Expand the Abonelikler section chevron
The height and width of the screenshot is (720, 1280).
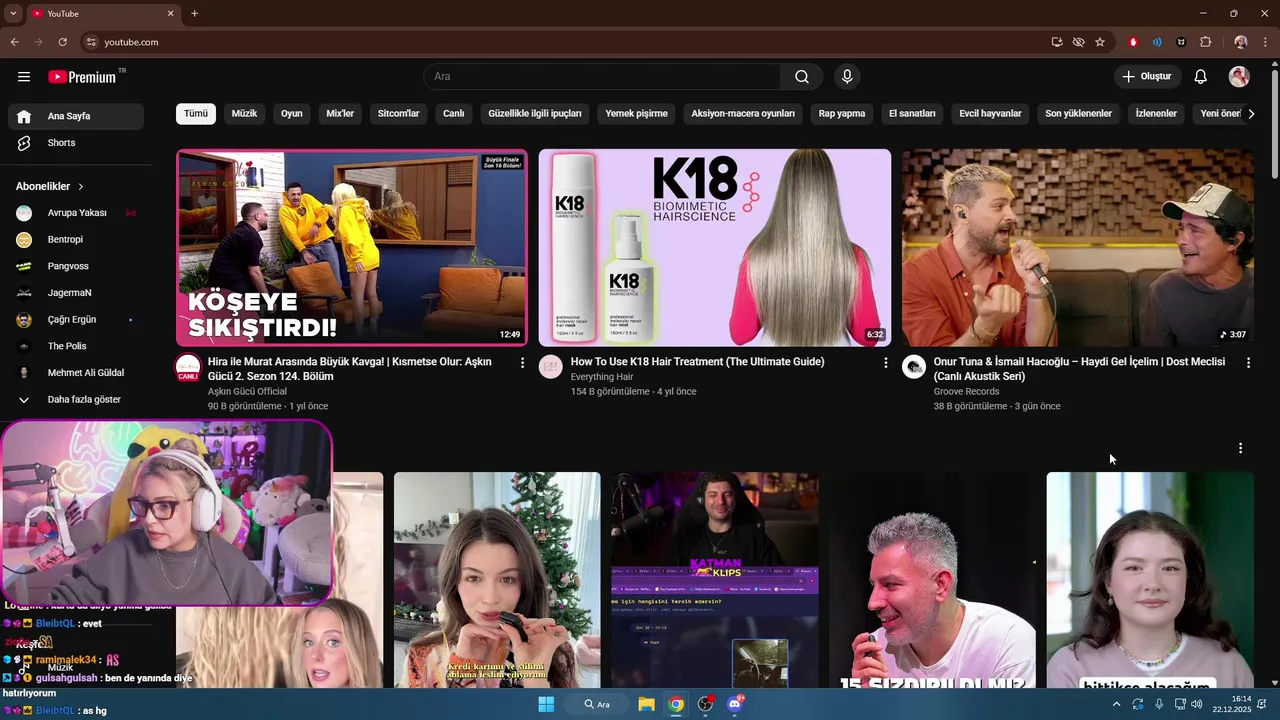81,187
